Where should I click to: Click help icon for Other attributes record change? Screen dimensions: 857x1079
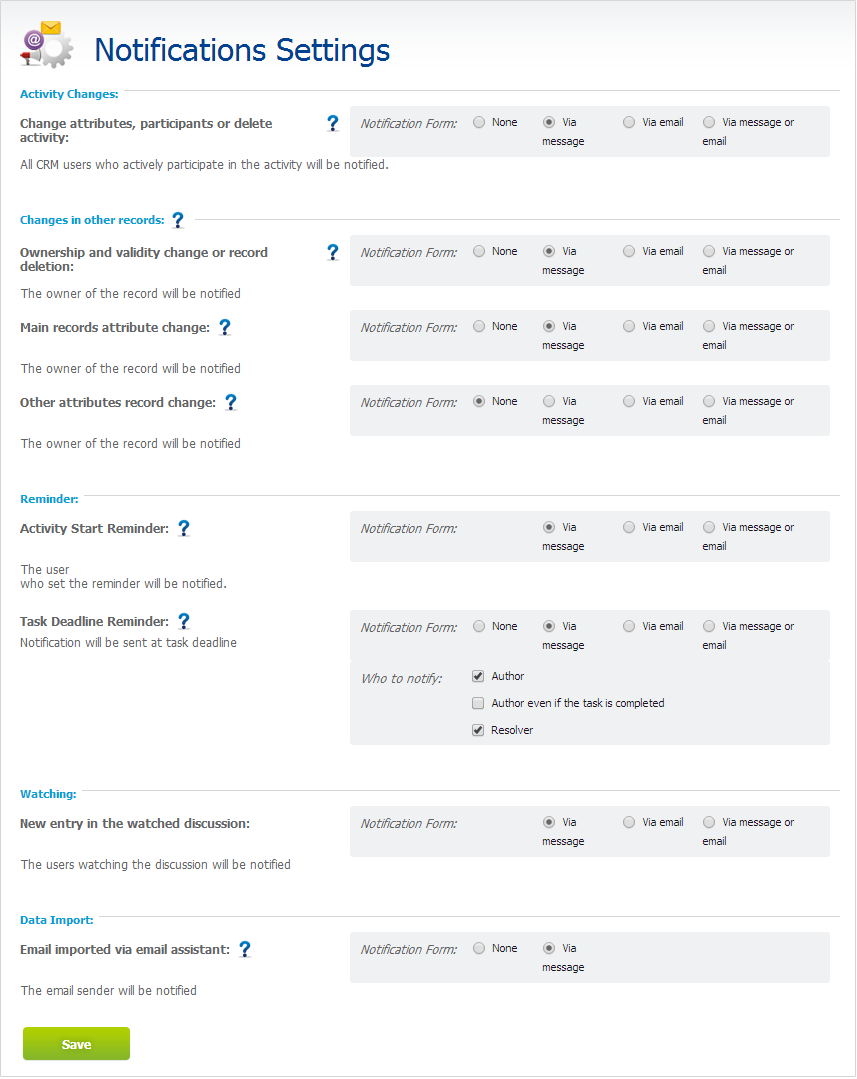(x=231, y=403)
